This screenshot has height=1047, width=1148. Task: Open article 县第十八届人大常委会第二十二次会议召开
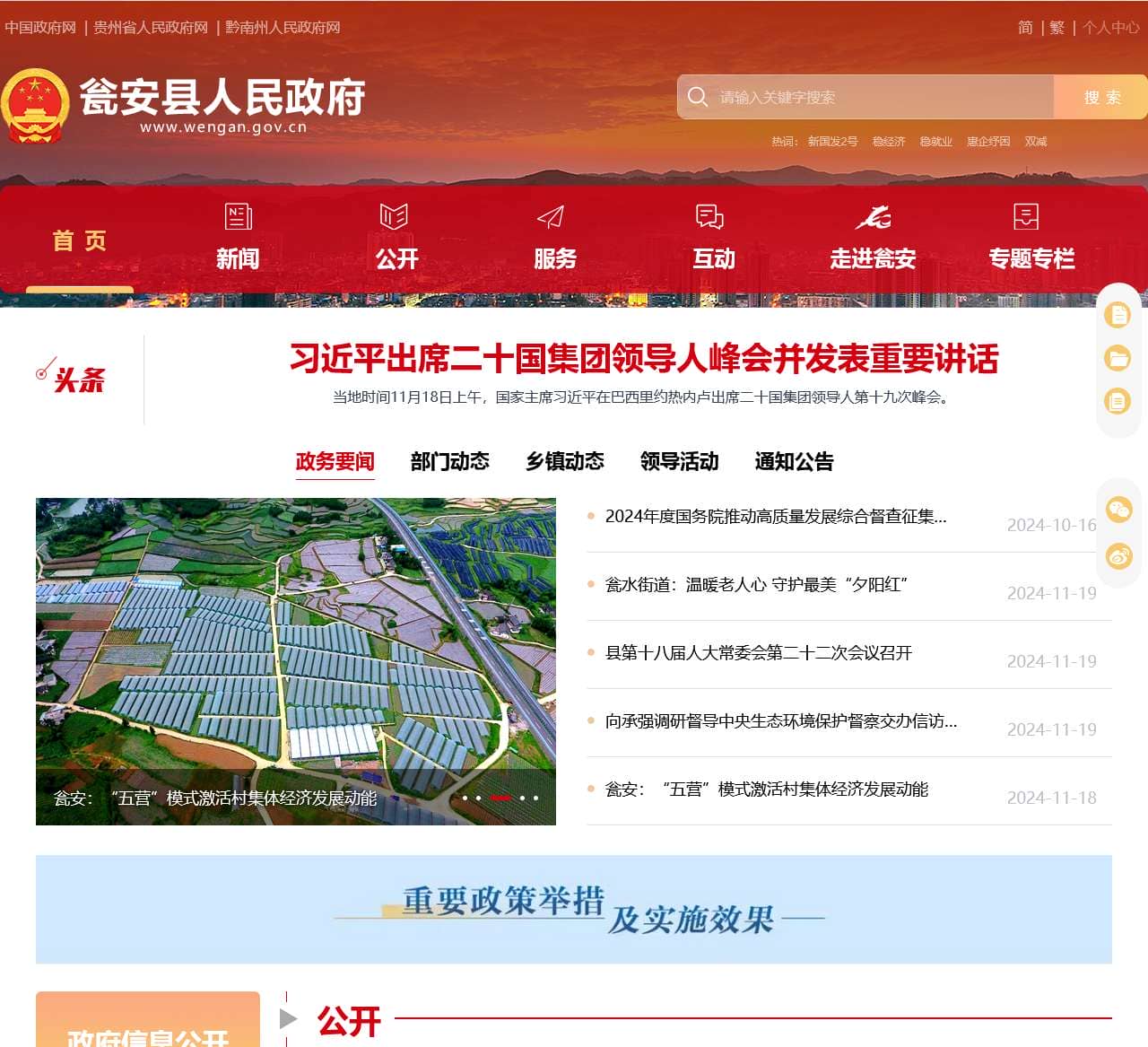758,653
